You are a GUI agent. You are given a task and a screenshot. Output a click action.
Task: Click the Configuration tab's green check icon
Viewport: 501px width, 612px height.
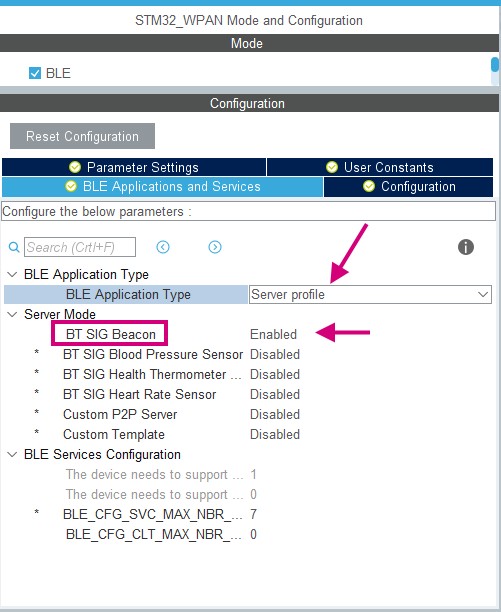pos(369,186)
